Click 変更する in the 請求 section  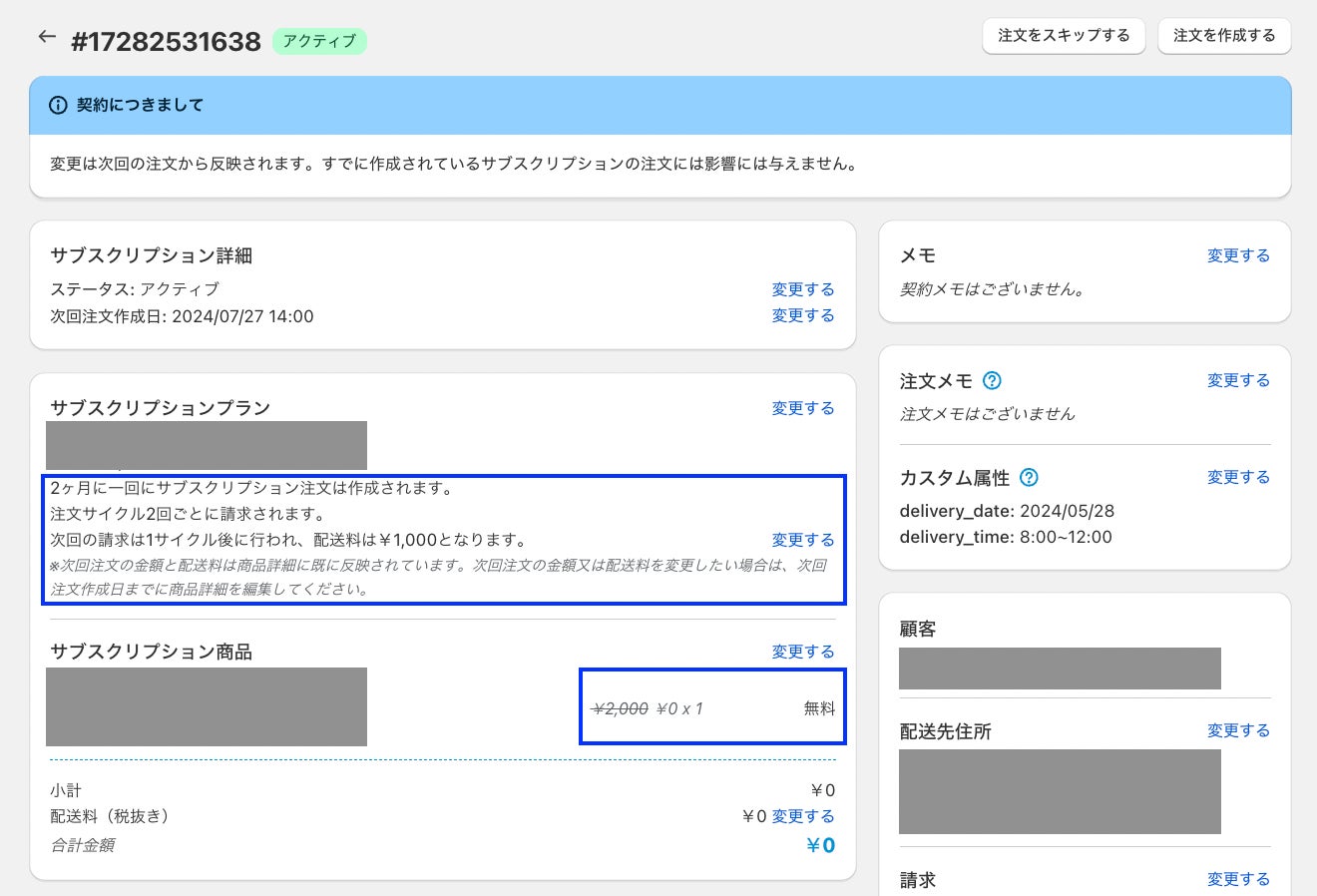click(1238, 879)
